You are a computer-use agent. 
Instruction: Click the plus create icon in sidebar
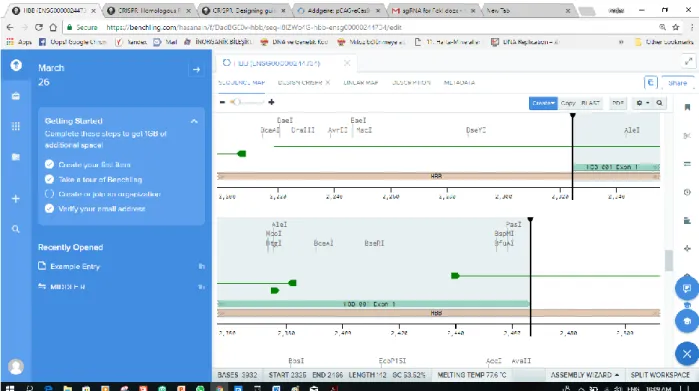point(16,199)
